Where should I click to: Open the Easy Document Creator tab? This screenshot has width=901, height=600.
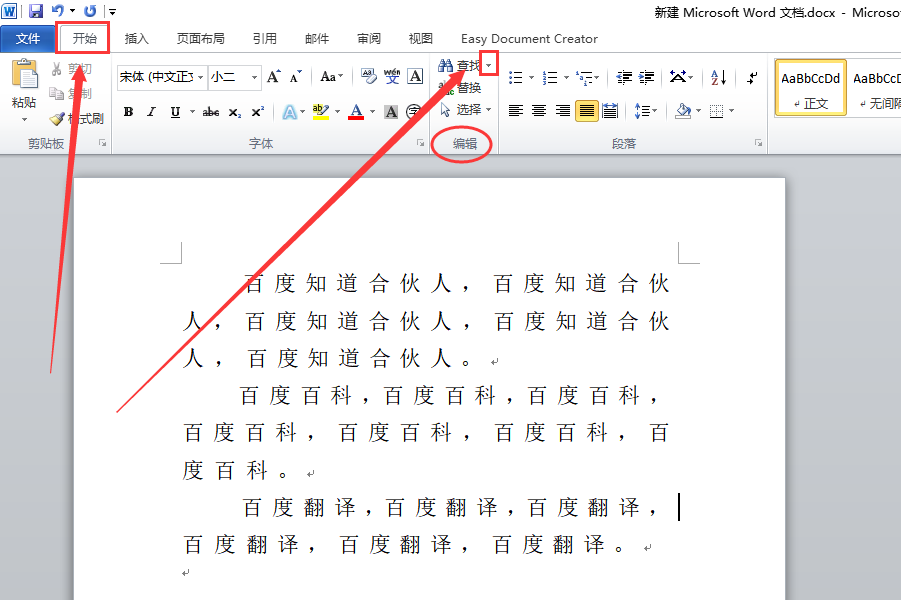(x=529, y=39)
